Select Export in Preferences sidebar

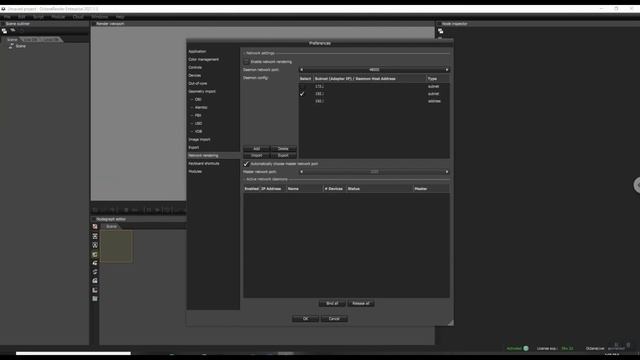pos(194,147)
